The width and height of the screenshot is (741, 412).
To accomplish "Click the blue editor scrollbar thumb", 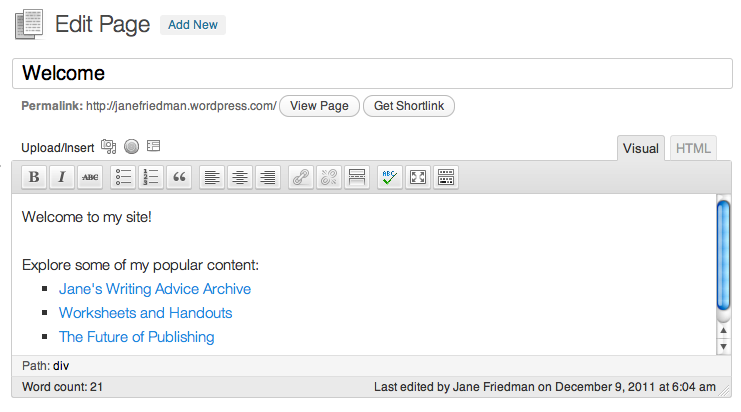I will click(724, 256).
